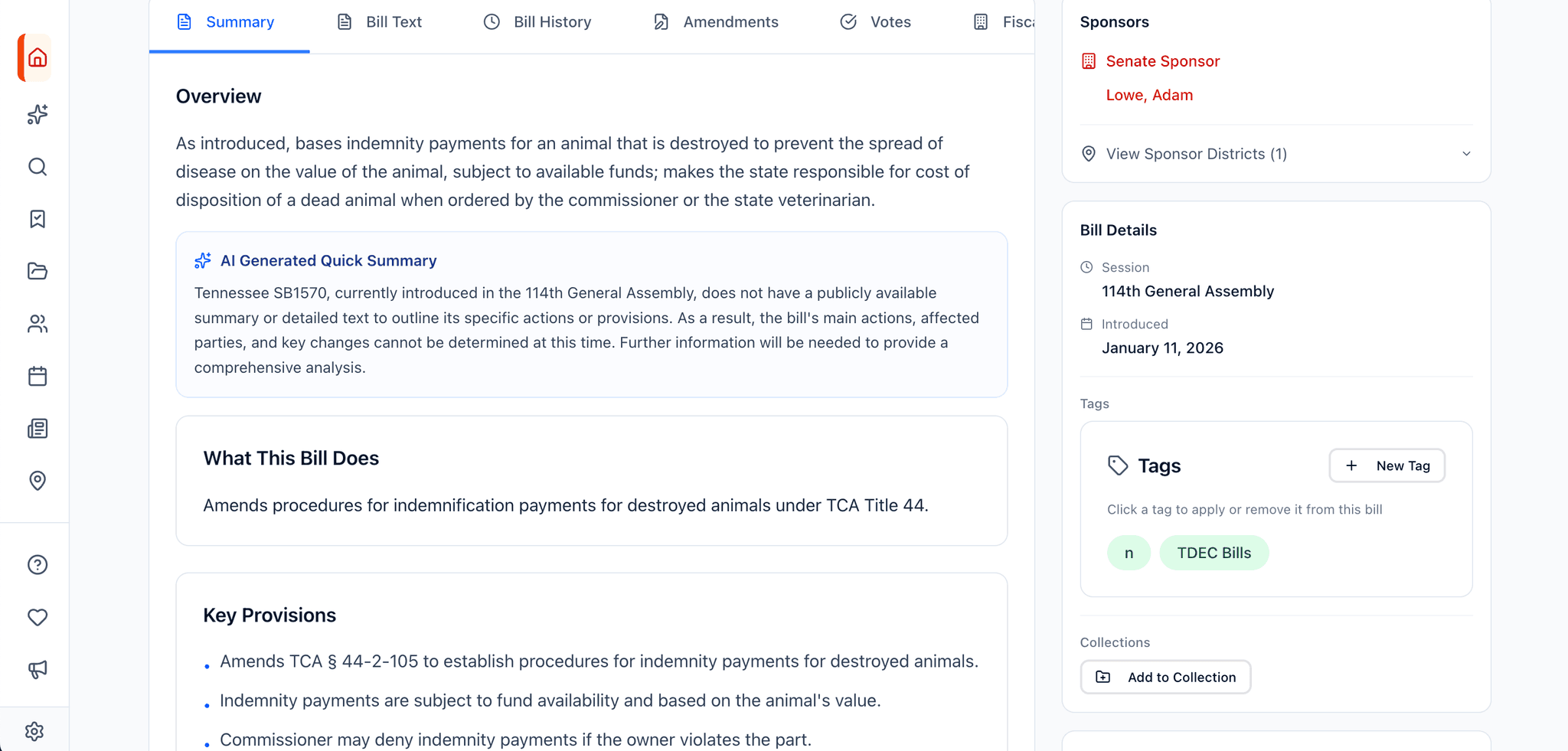Select the AI sparkle assistant icon
The width and height of the screenshot is (1568, 751).
pos(36,115)
